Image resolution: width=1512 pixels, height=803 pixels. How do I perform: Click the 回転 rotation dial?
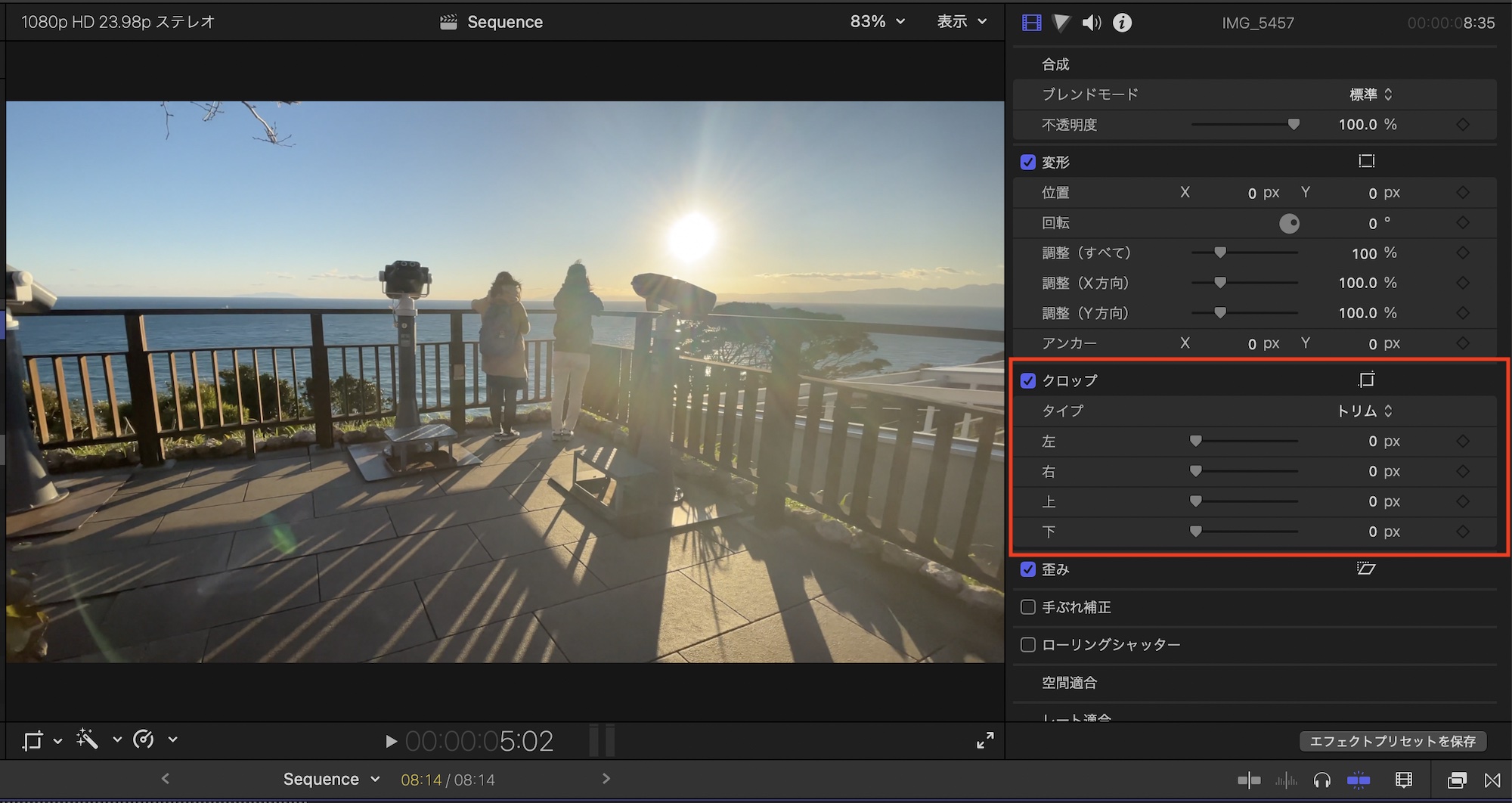[1289, 223]
